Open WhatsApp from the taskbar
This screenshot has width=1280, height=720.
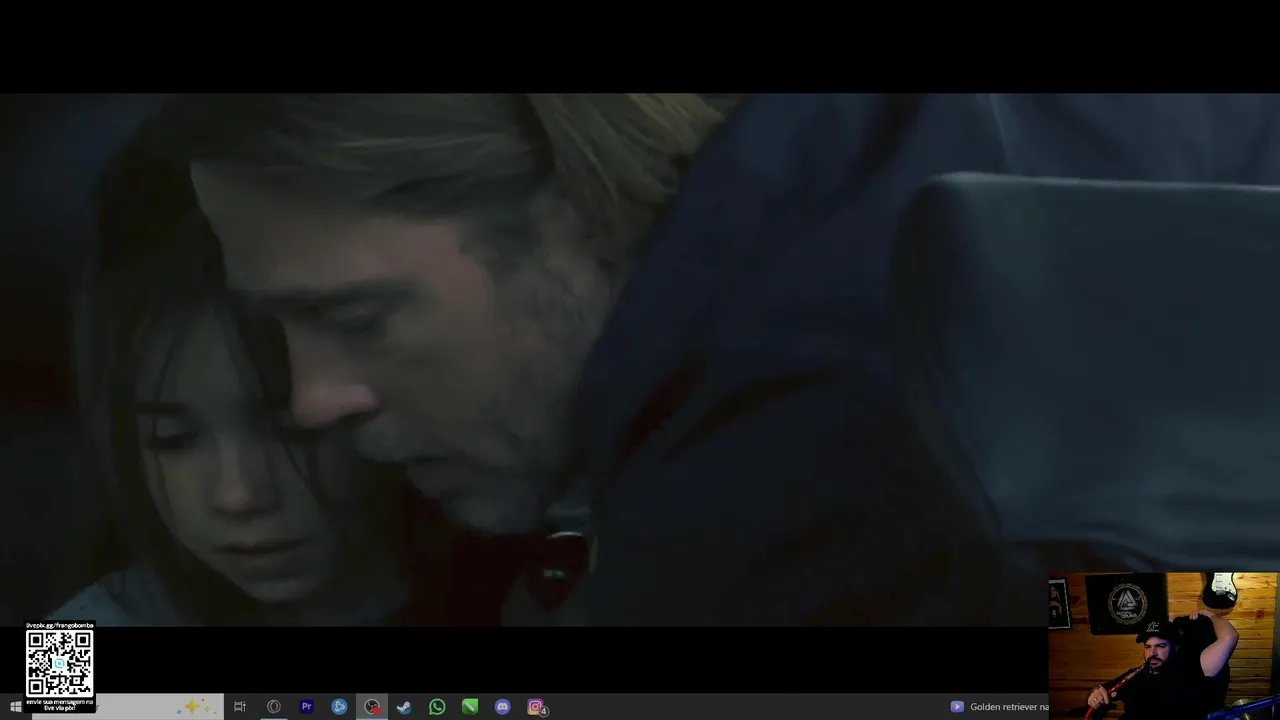tap(437, 707)
